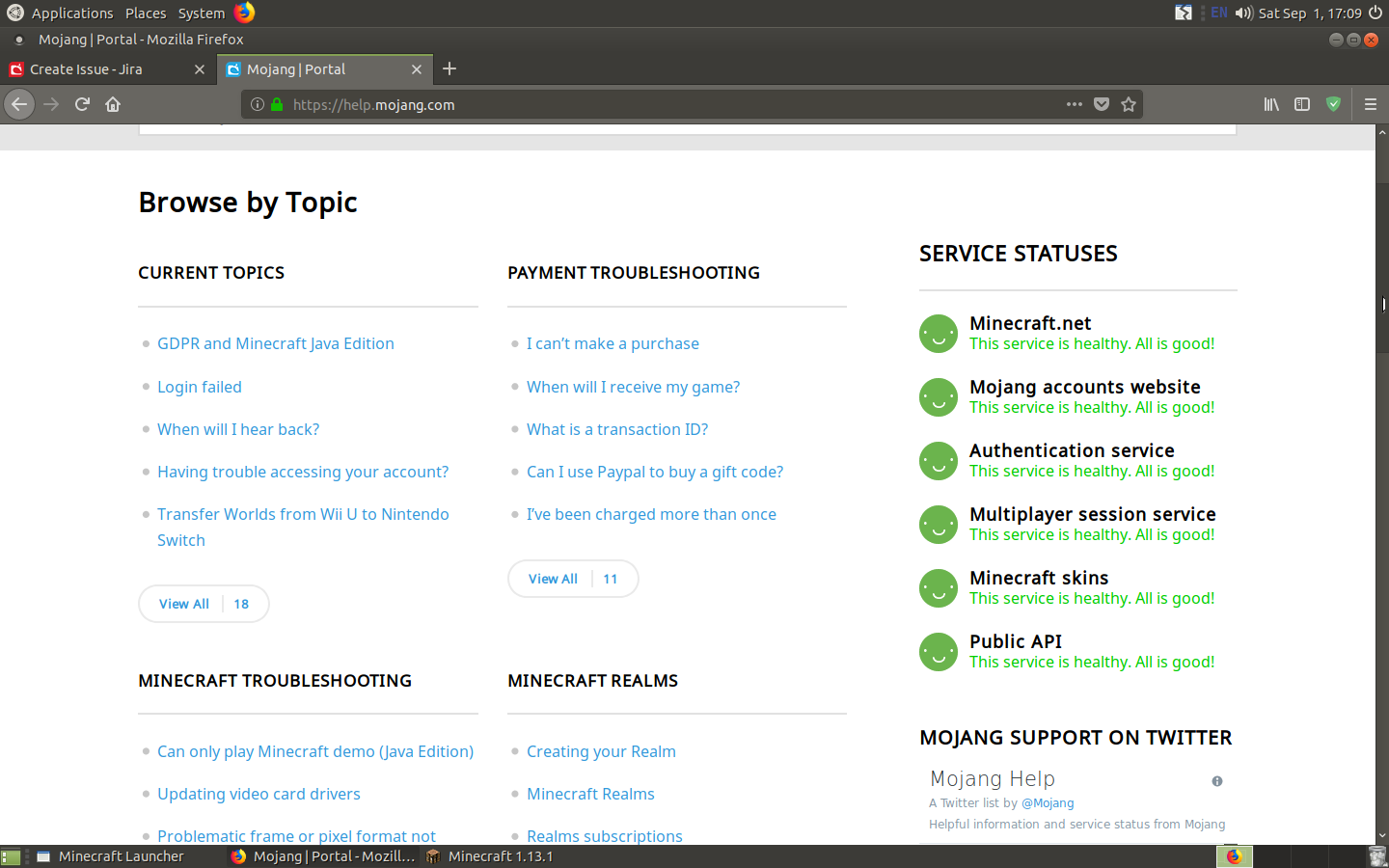Open Problematic frame or pixel format topic
The height and width of the screenshot is (868, 1389).
tap(296, 835)
